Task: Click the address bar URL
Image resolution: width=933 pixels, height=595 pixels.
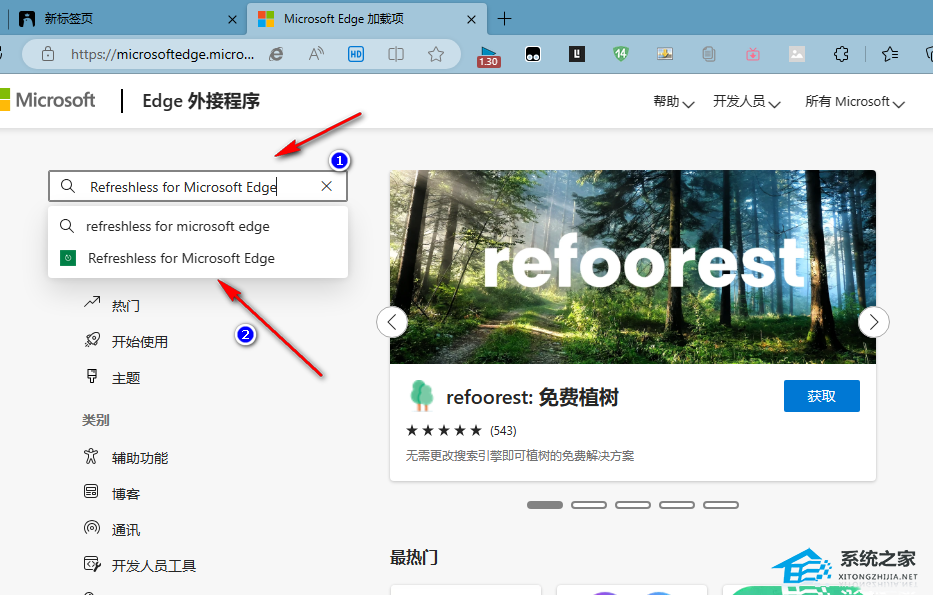Action: (162, 54)
